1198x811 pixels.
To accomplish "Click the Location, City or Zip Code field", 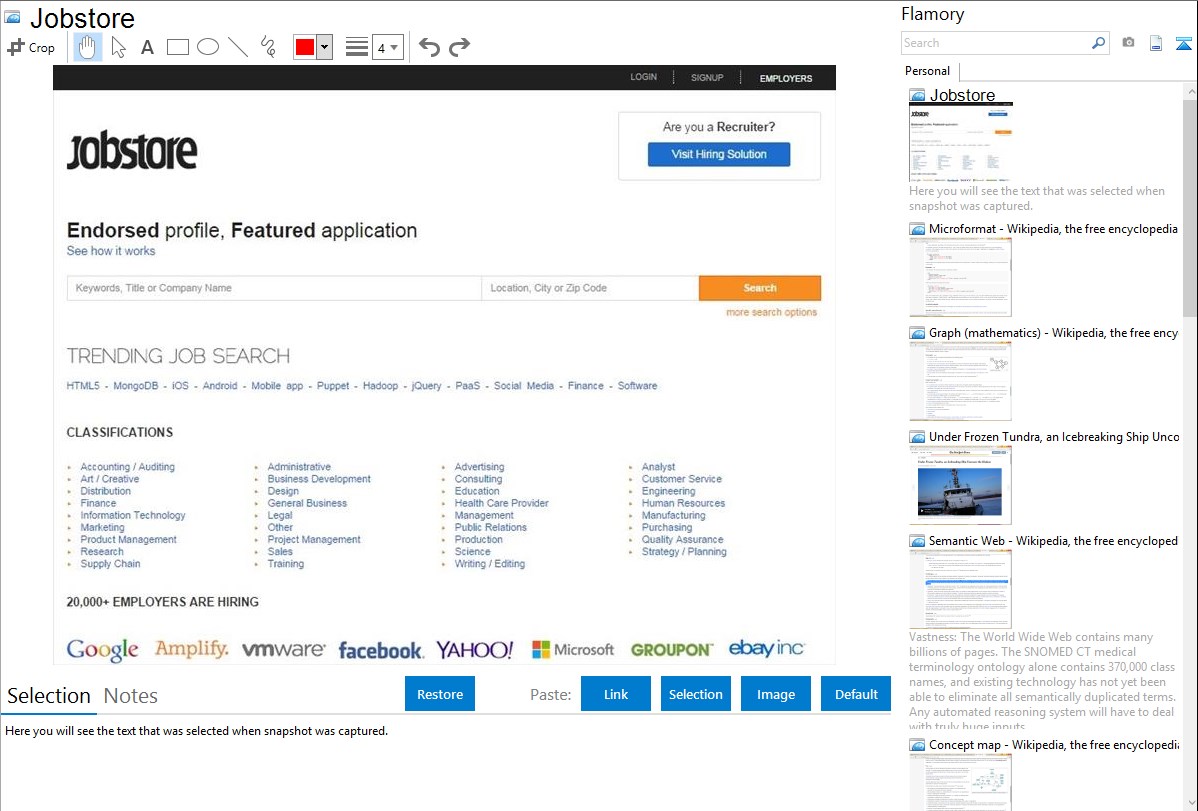I will point(590,288).
